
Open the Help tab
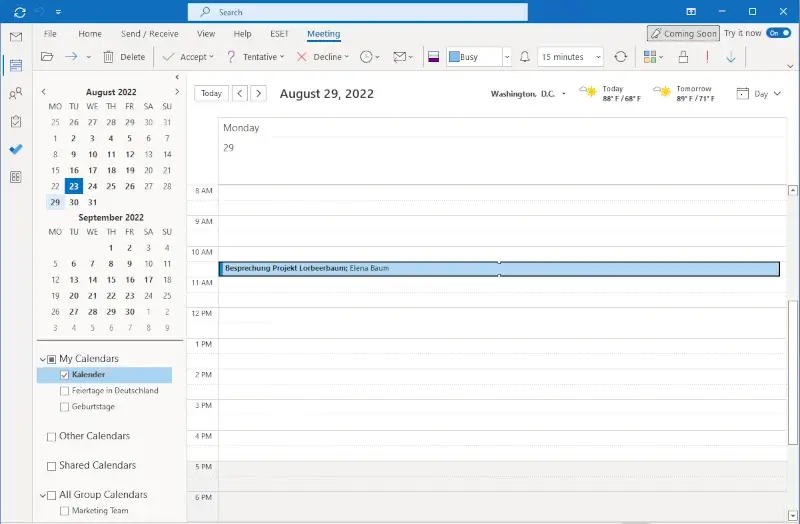point(242,34)
